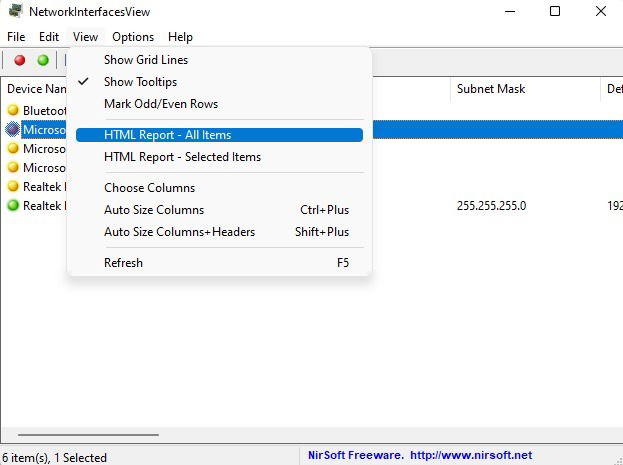The height and width of the screenshot is (465, 623).
Task: Click the red disable-interface toolbar icon
Action: pos(20,60)
